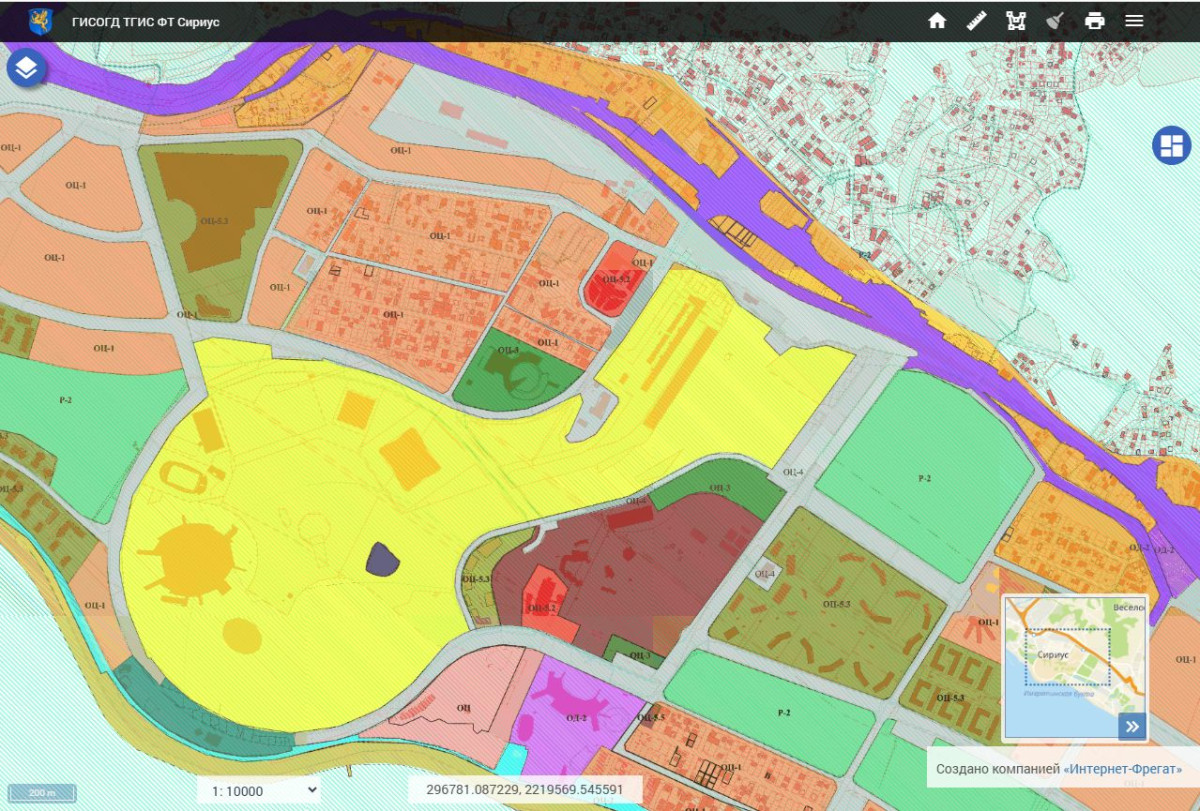This screenshot has height=811, width=1200.
Task: Select the dark purple shape in yellow zone
Action: pos(382,560)
